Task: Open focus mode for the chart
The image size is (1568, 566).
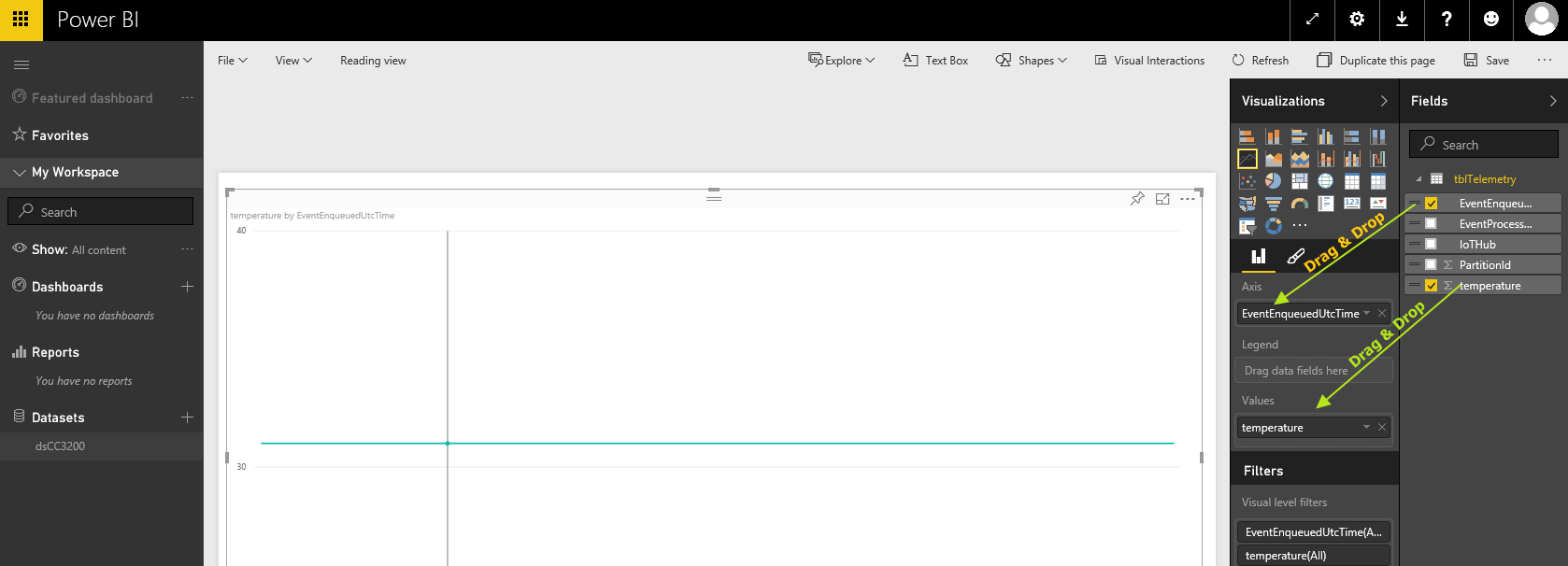Action: point(1162,199)
